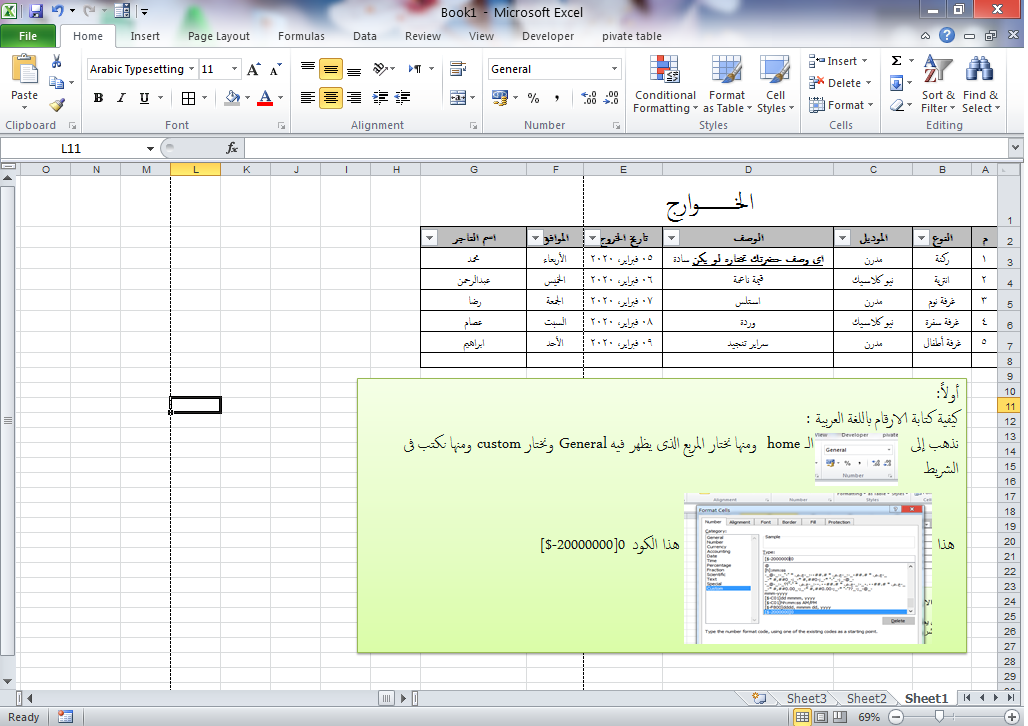This screenshot has height=726, width=1028.
Task: Open the font name dropdown
Action: coord(191,69)
